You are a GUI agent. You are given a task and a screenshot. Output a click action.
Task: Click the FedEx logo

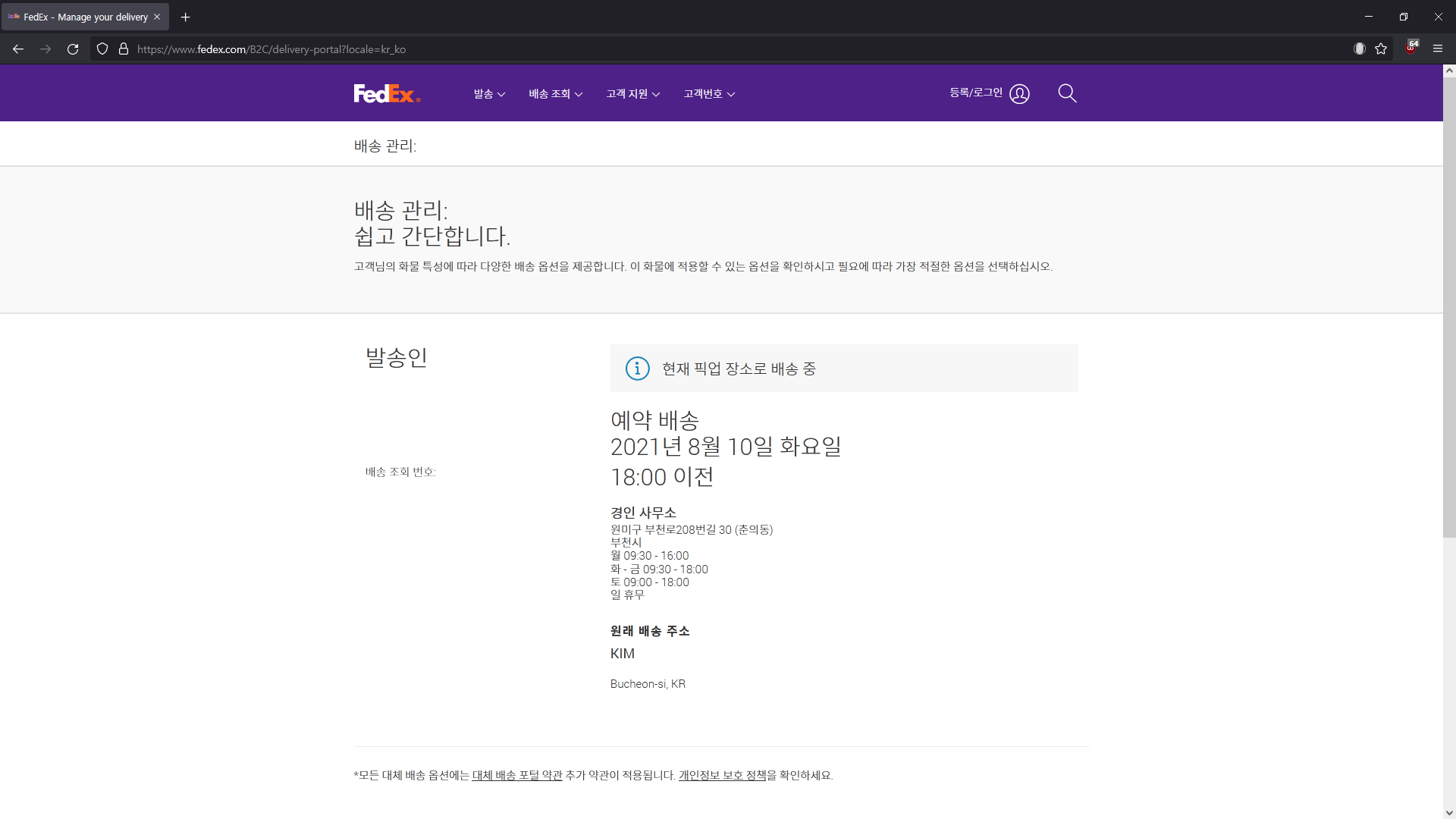(x=386, y=93)
